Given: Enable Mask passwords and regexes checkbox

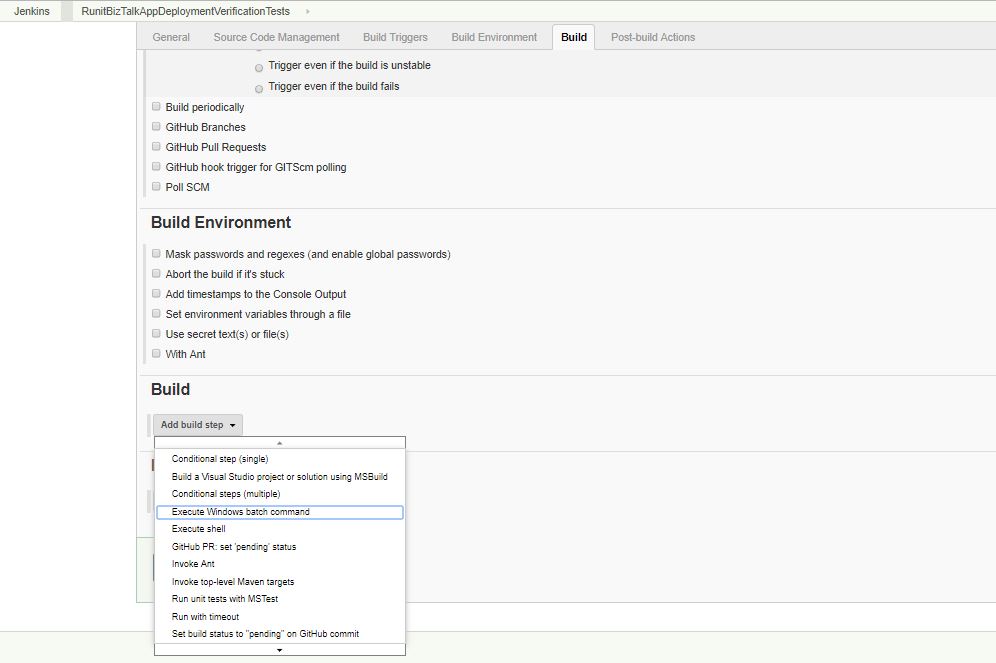Looking at the screenshot, I should click(156, 253).
